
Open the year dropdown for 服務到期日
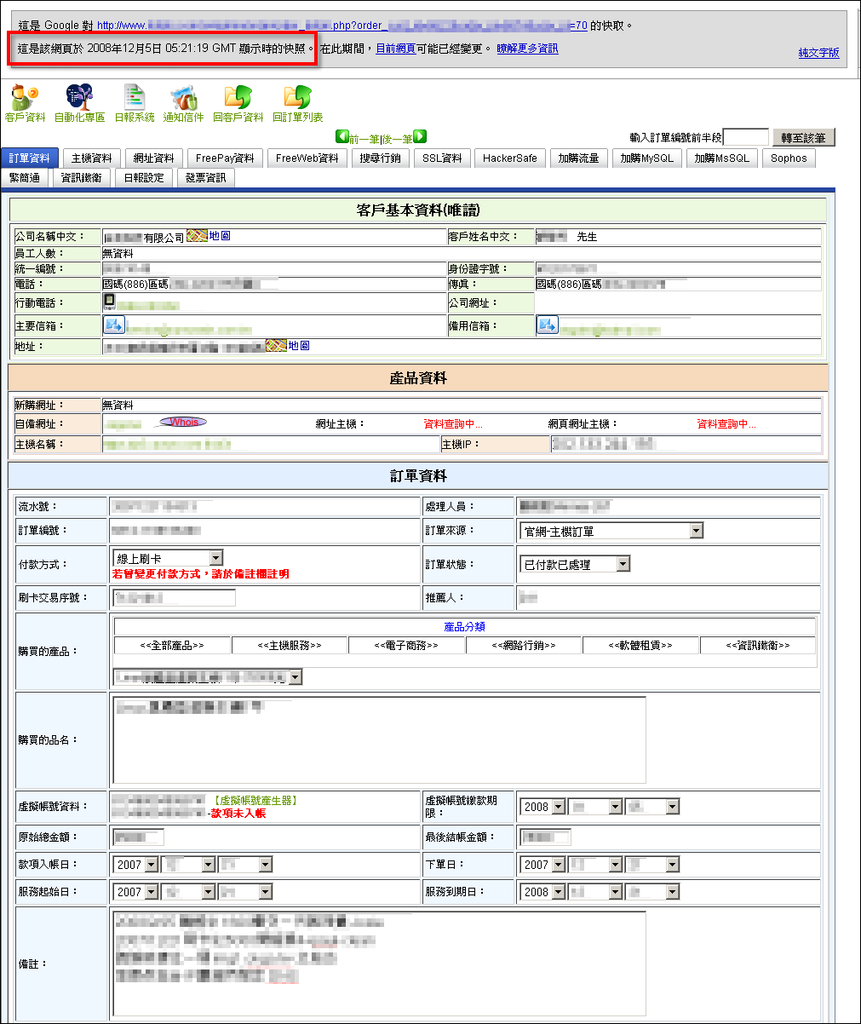click(x=542, y=892)
